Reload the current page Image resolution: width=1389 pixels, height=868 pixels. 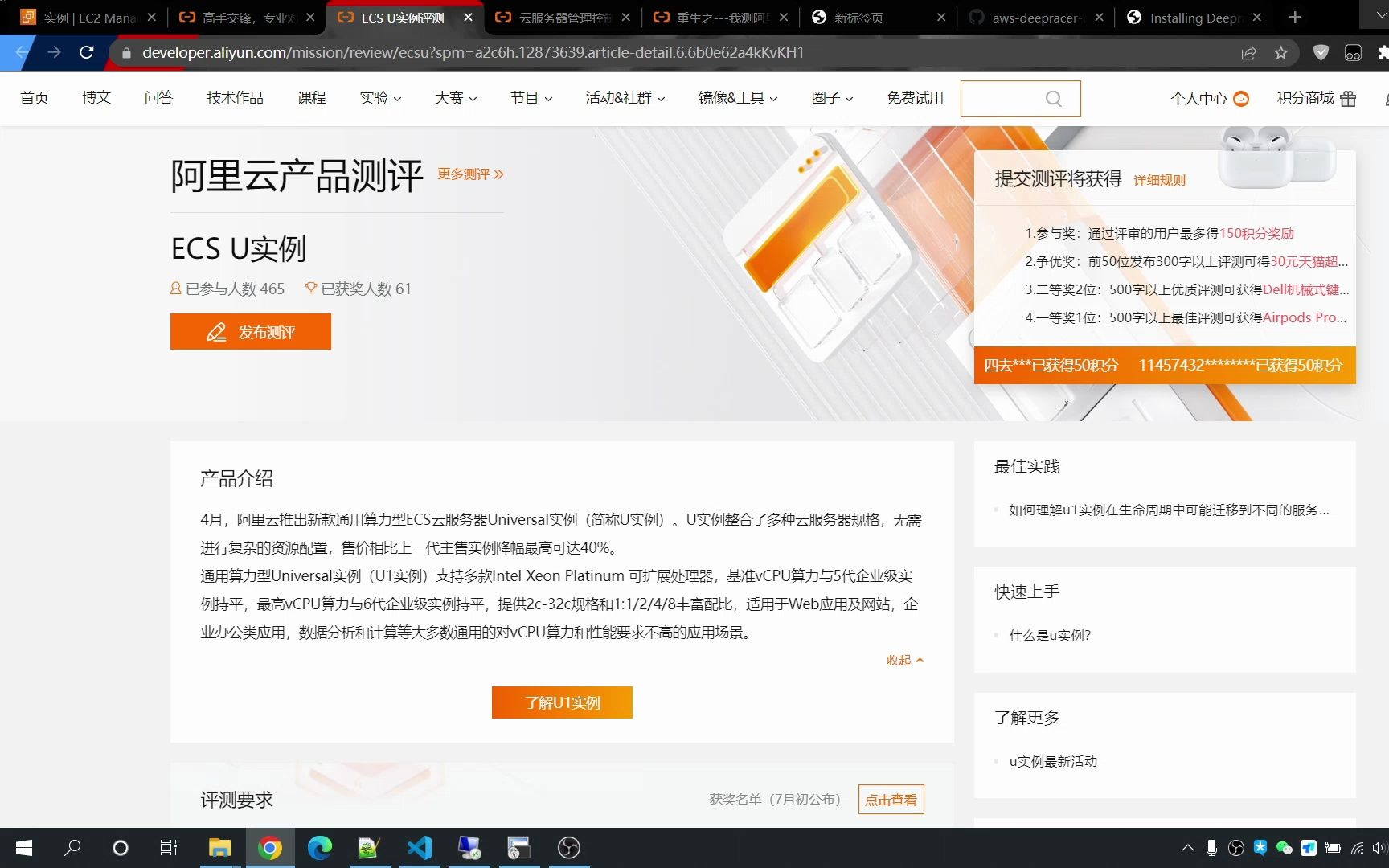click(x=87, y=53)
